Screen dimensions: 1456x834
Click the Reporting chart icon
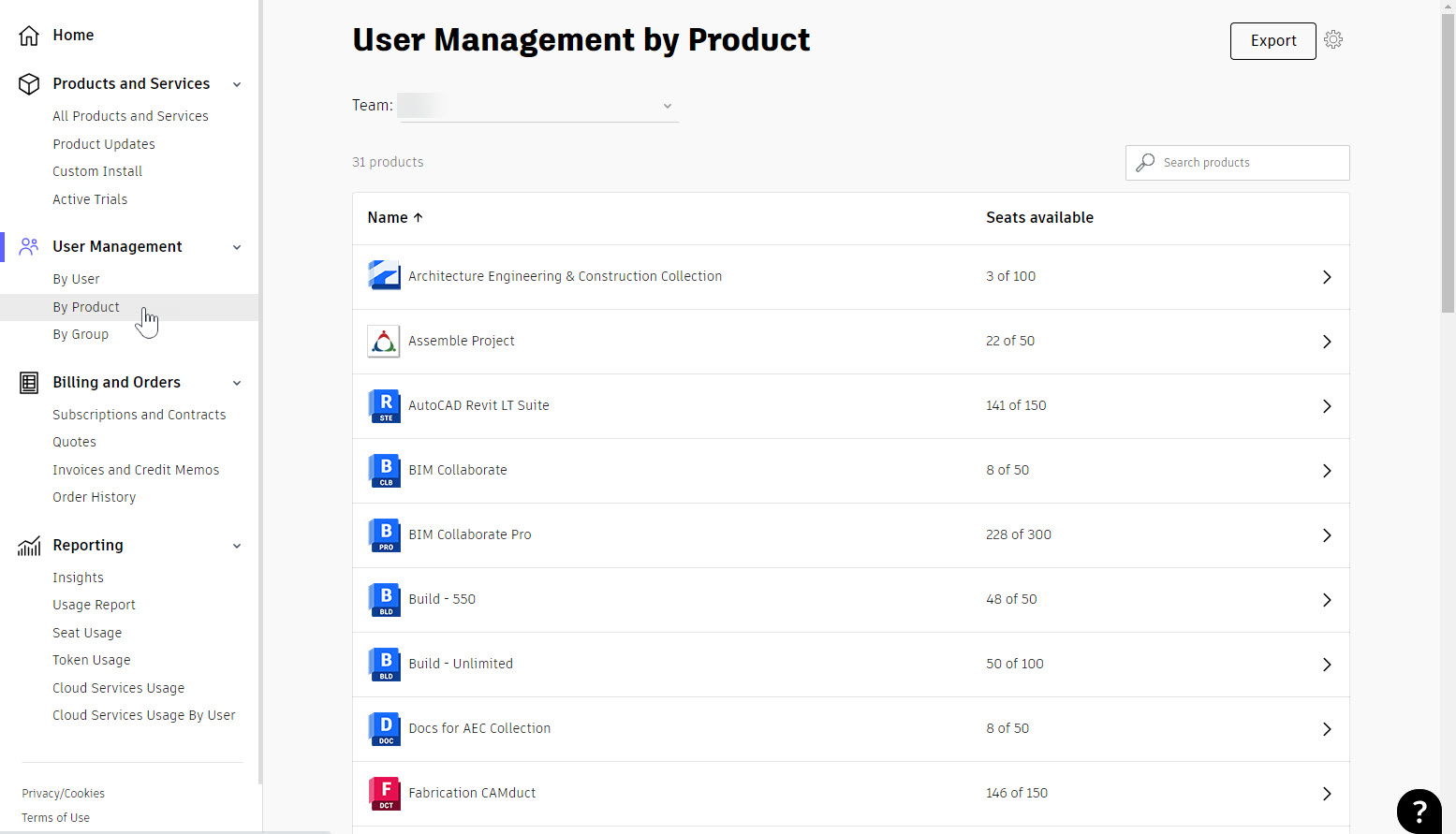[x=29, y=545]
